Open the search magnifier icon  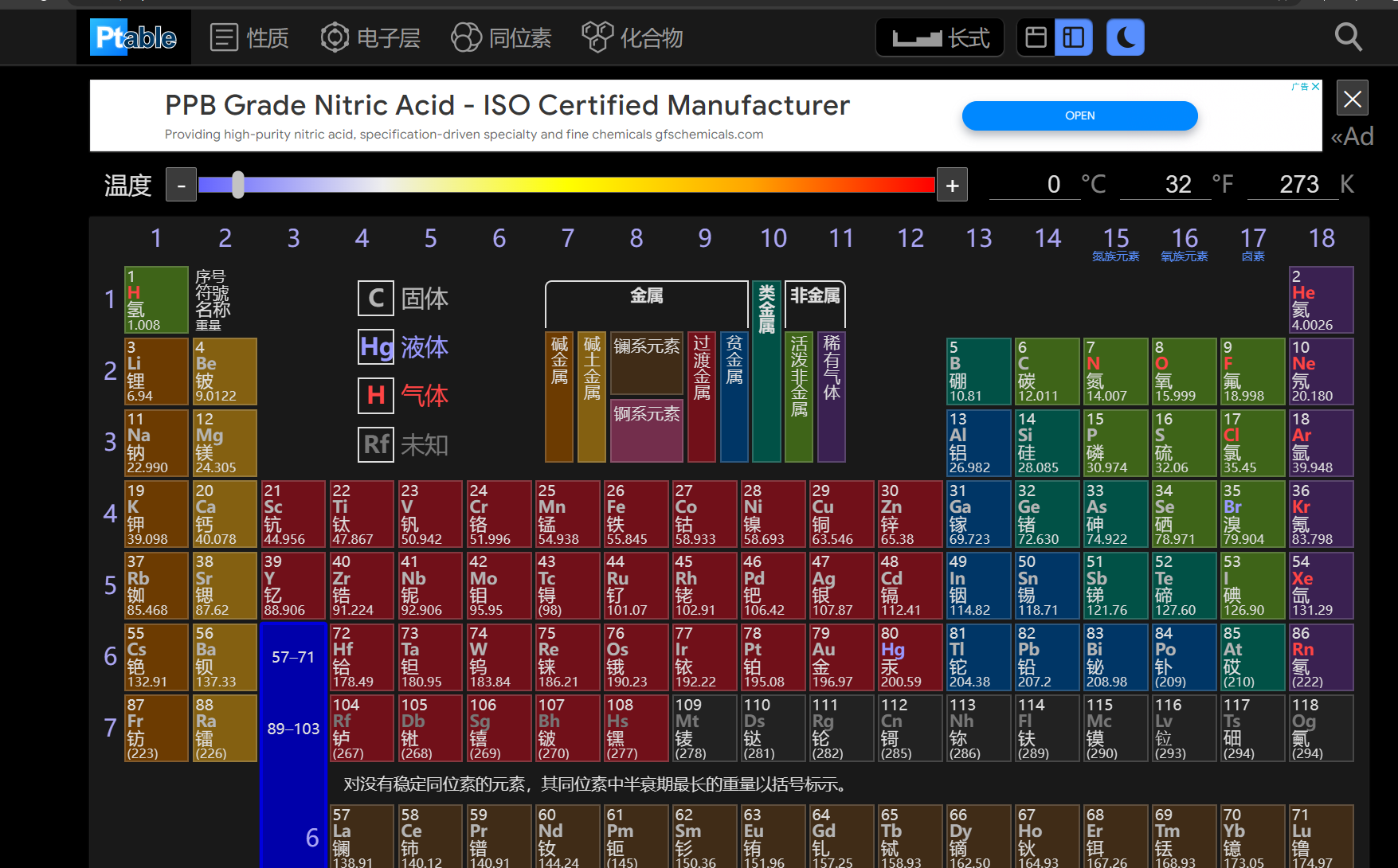[1348, 37]
